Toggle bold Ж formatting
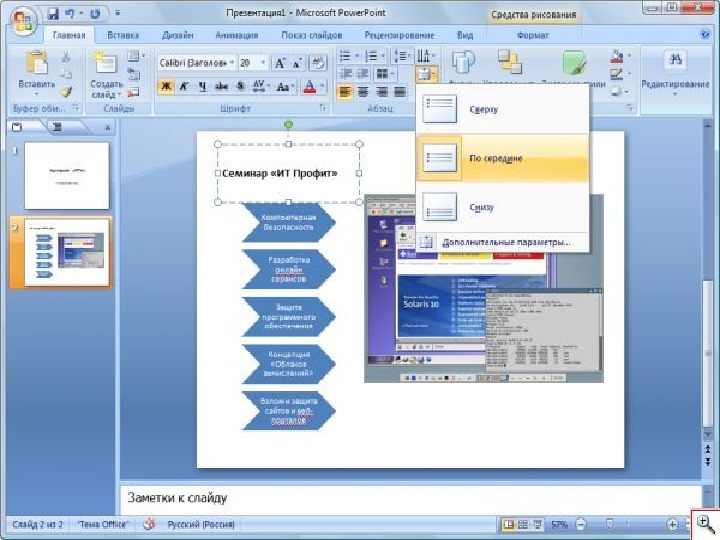This screenshot has width=720, height=540. pos(166,86)
